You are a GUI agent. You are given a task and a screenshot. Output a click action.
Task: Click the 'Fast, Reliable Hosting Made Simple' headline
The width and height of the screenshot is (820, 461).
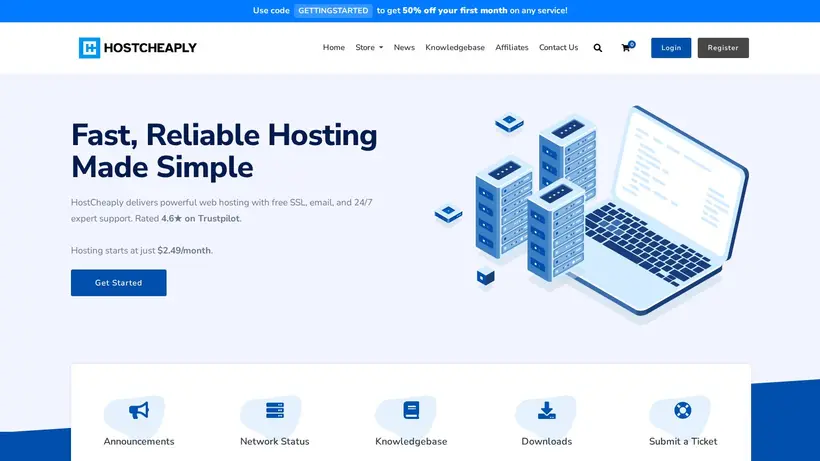click(224, 151)
